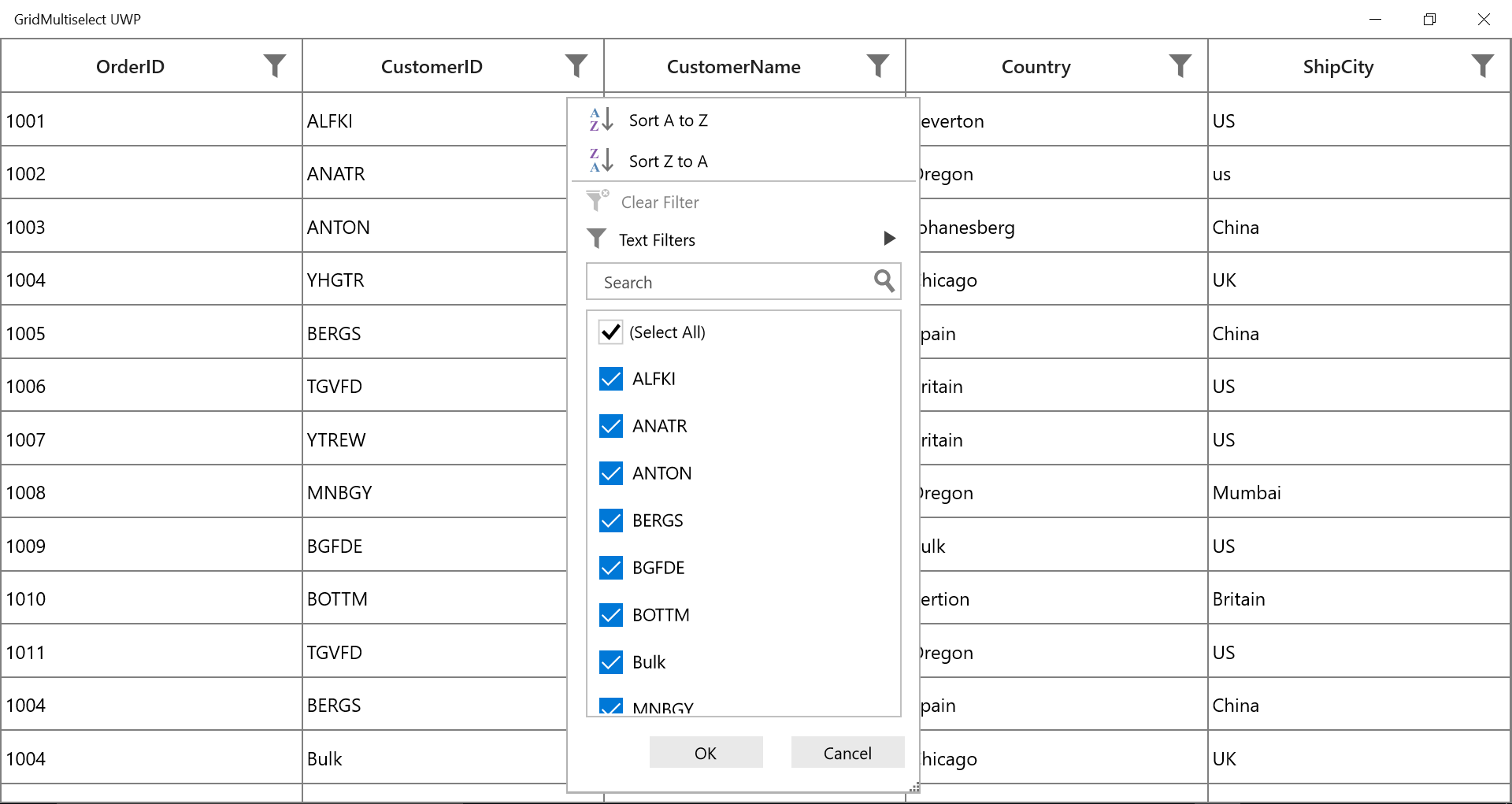Viewport: 1512px width, 804px height.
Task: Cancel the filter popup
Action: coord(847,753)
